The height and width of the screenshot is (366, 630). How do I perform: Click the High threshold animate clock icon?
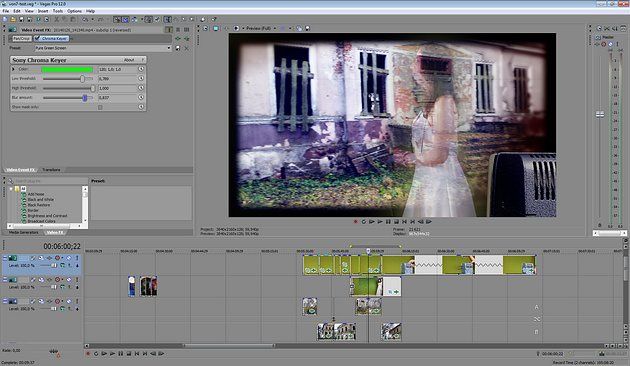[x=141, y=88]
